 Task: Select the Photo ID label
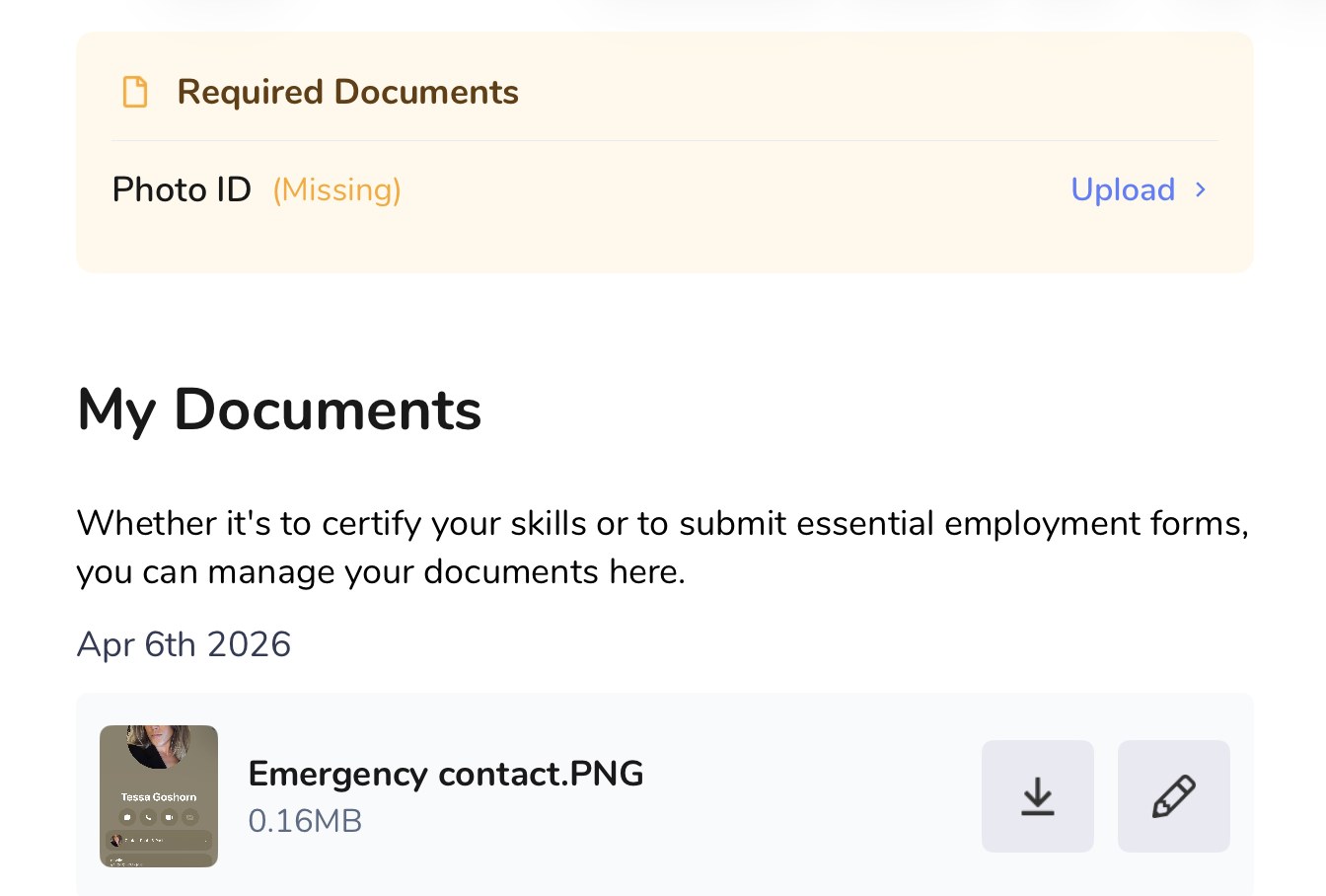pyautogui.click(x=182, y=189)
